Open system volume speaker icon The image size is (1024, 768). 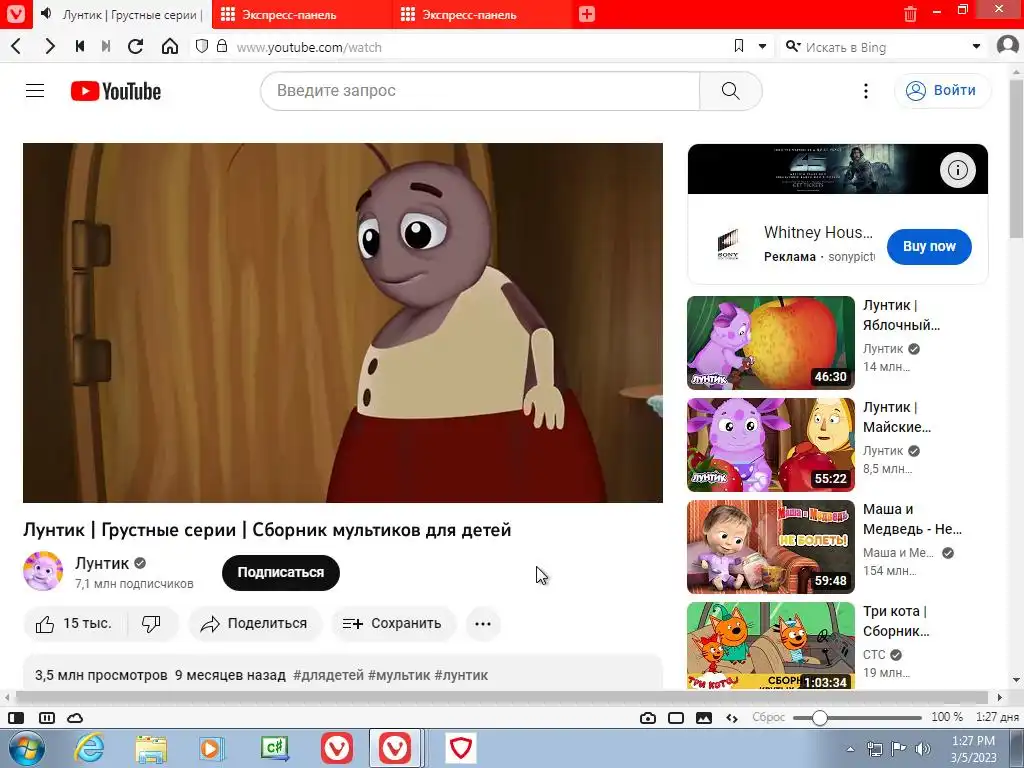[x=923, y=749]
